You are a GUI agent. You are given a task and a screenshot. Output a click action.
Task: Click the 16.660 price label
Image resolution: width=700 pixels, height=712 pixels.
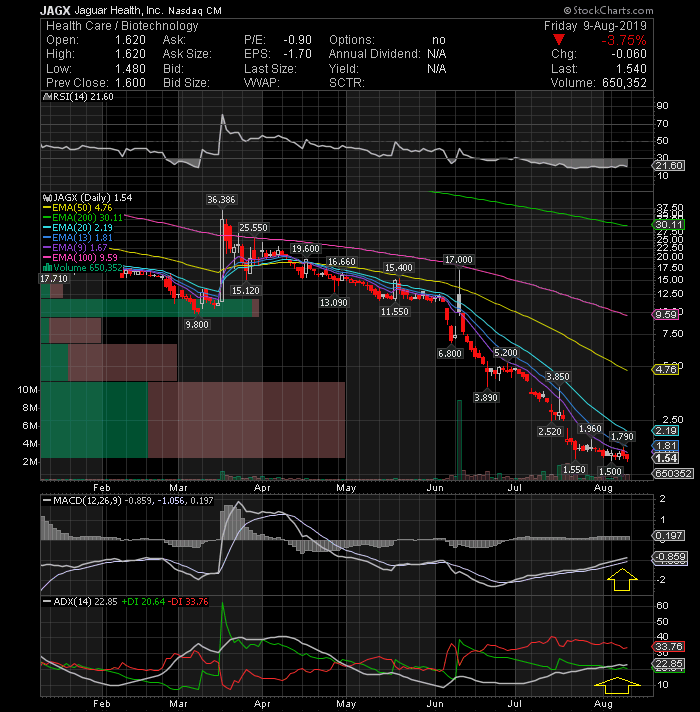pos(342,262)
